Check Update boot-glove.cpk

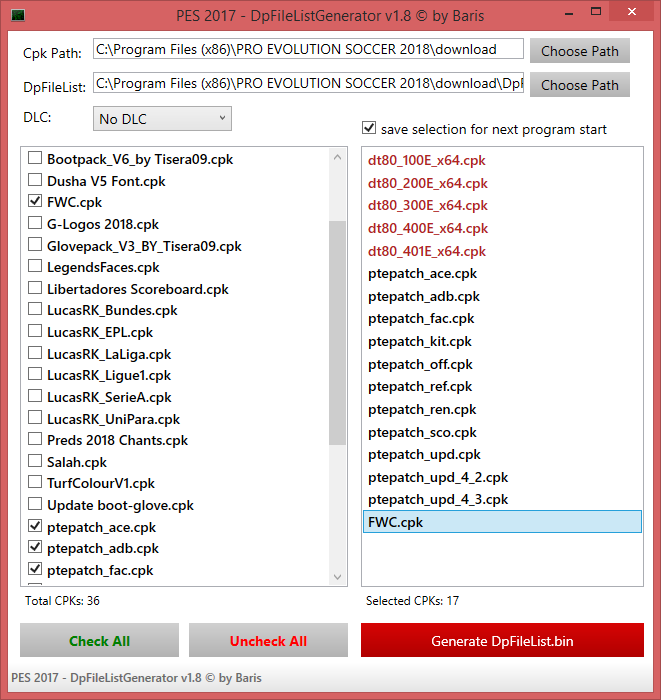coord(35,504)
